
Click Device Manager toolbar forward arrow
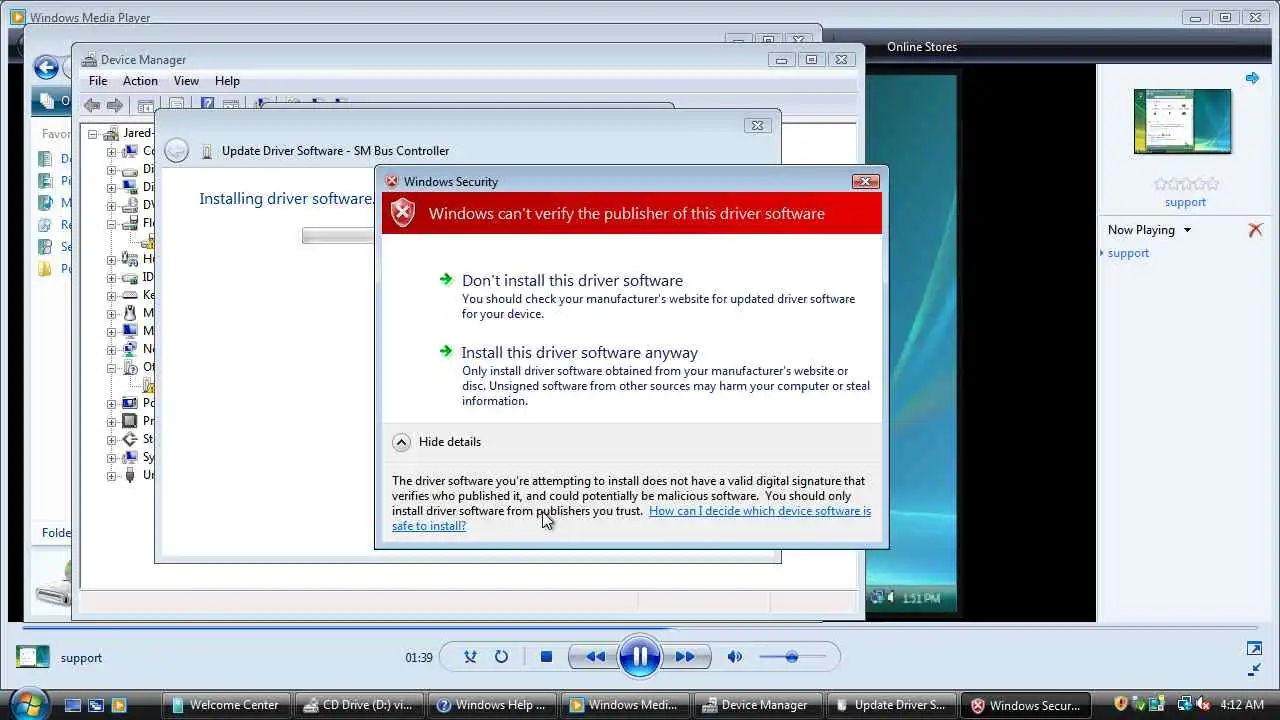[115, 105]
